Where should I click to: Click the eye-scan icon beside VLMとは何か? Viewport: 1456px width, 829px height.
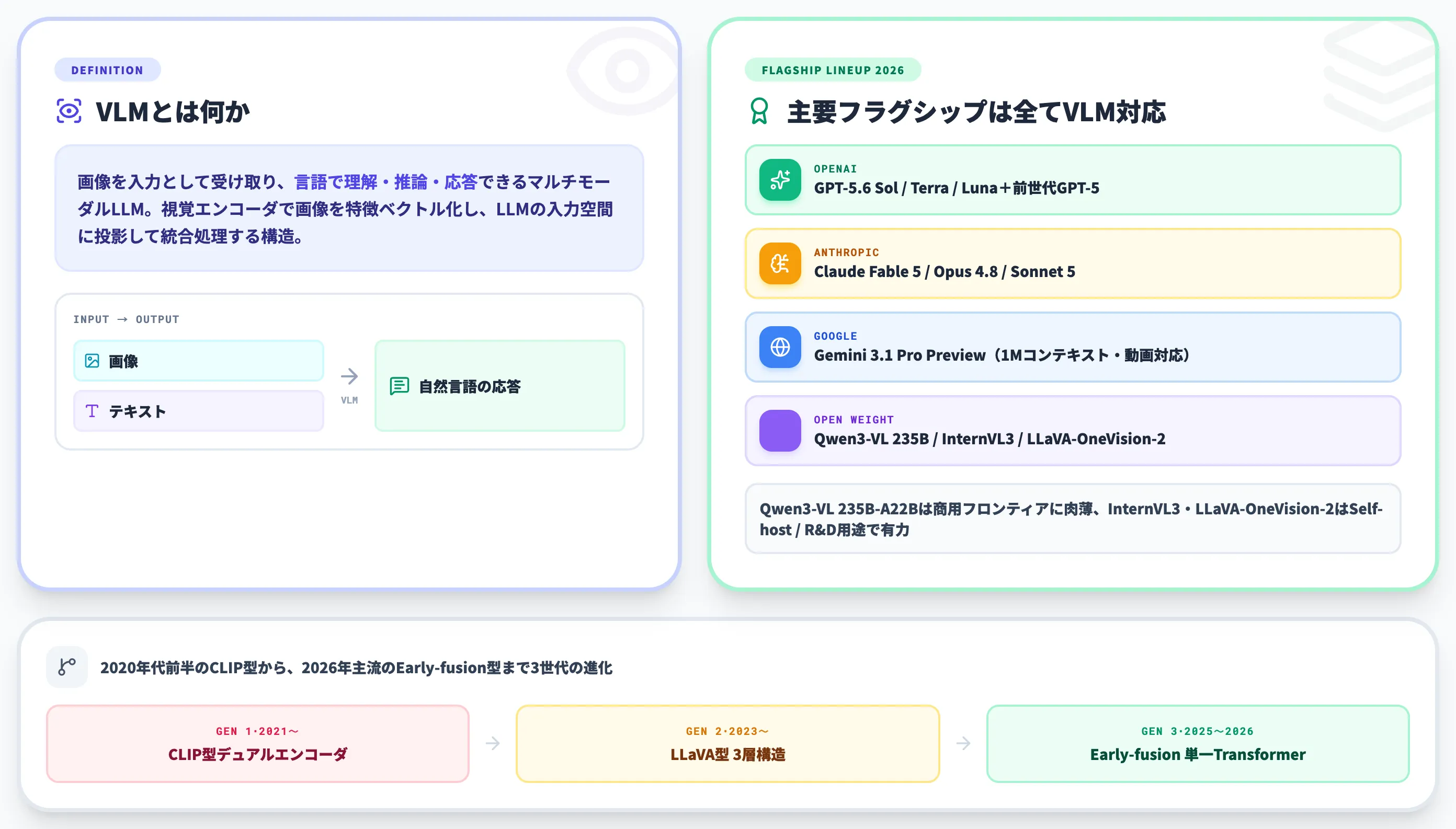coord(69,111)
